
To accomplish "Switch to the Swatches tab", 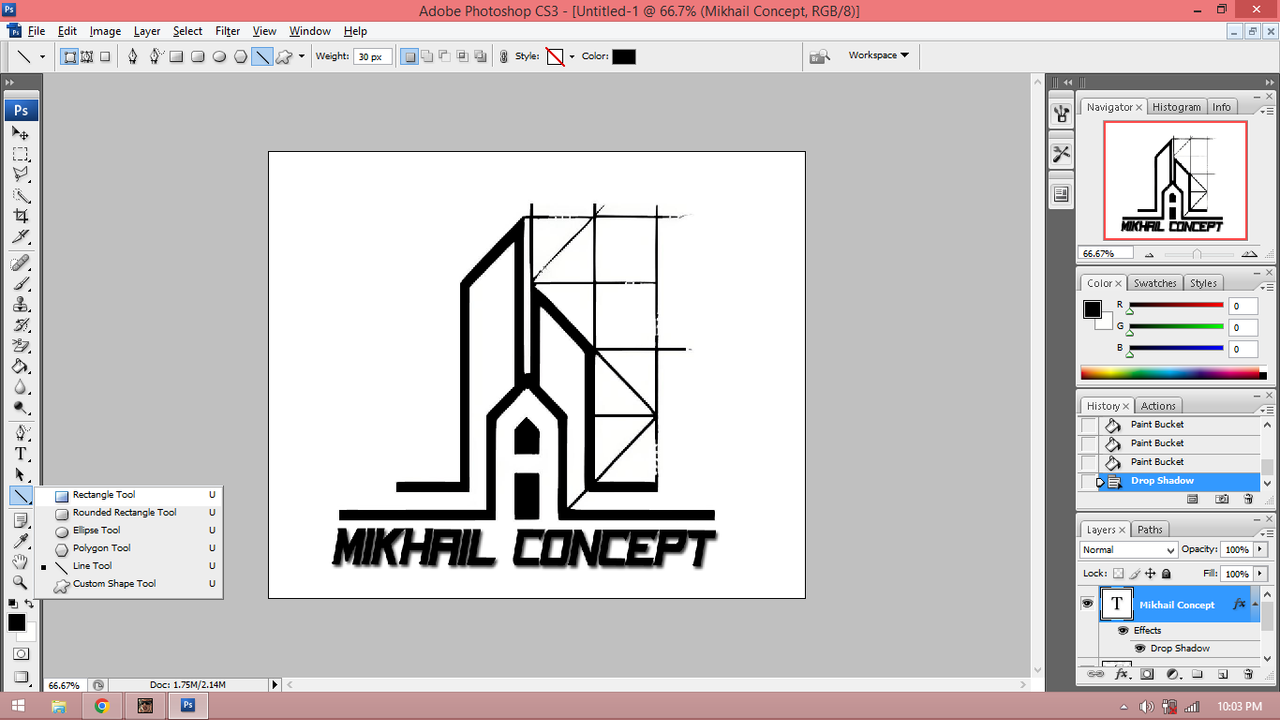I will pyautogui.click(x=1155, y=283).
